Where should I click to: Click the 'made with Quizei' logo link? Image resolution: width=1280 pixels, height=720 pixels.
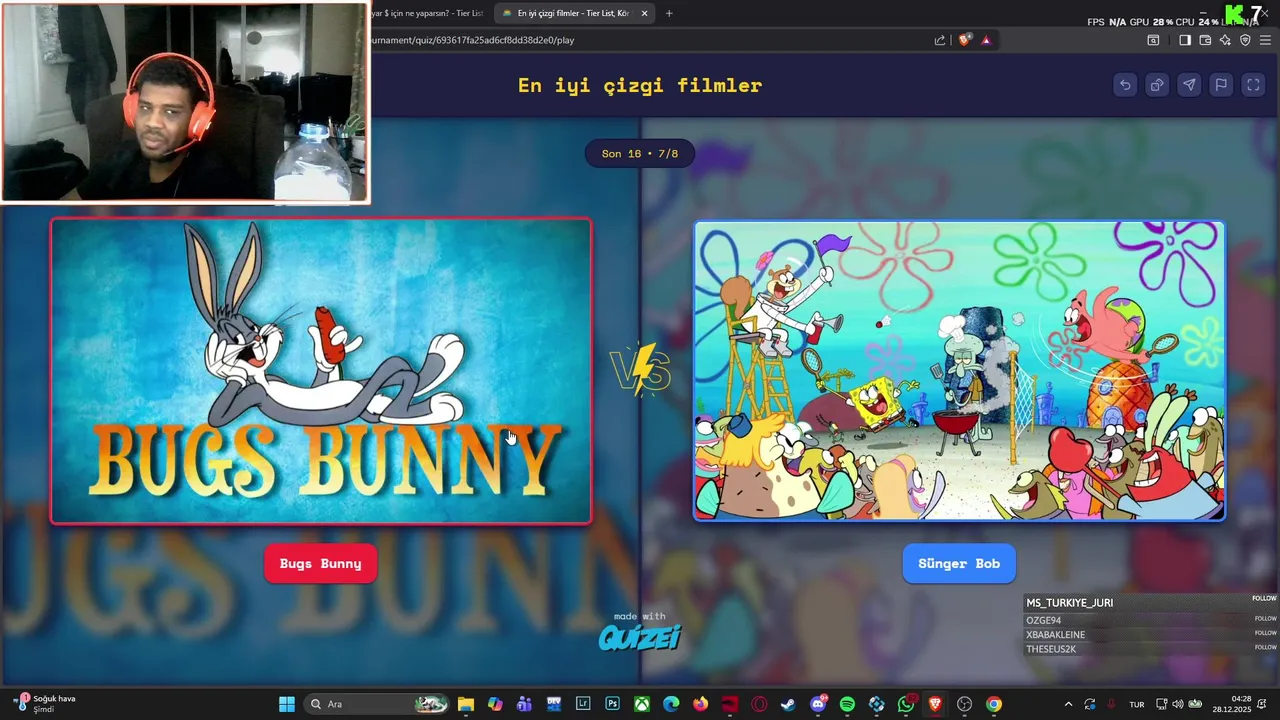pyautogui.click(x=640, y=631)
